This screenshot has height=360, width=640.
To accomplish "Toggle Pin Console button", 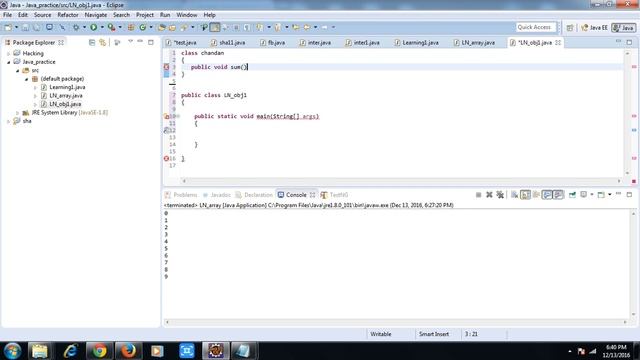I will point(572,195).
